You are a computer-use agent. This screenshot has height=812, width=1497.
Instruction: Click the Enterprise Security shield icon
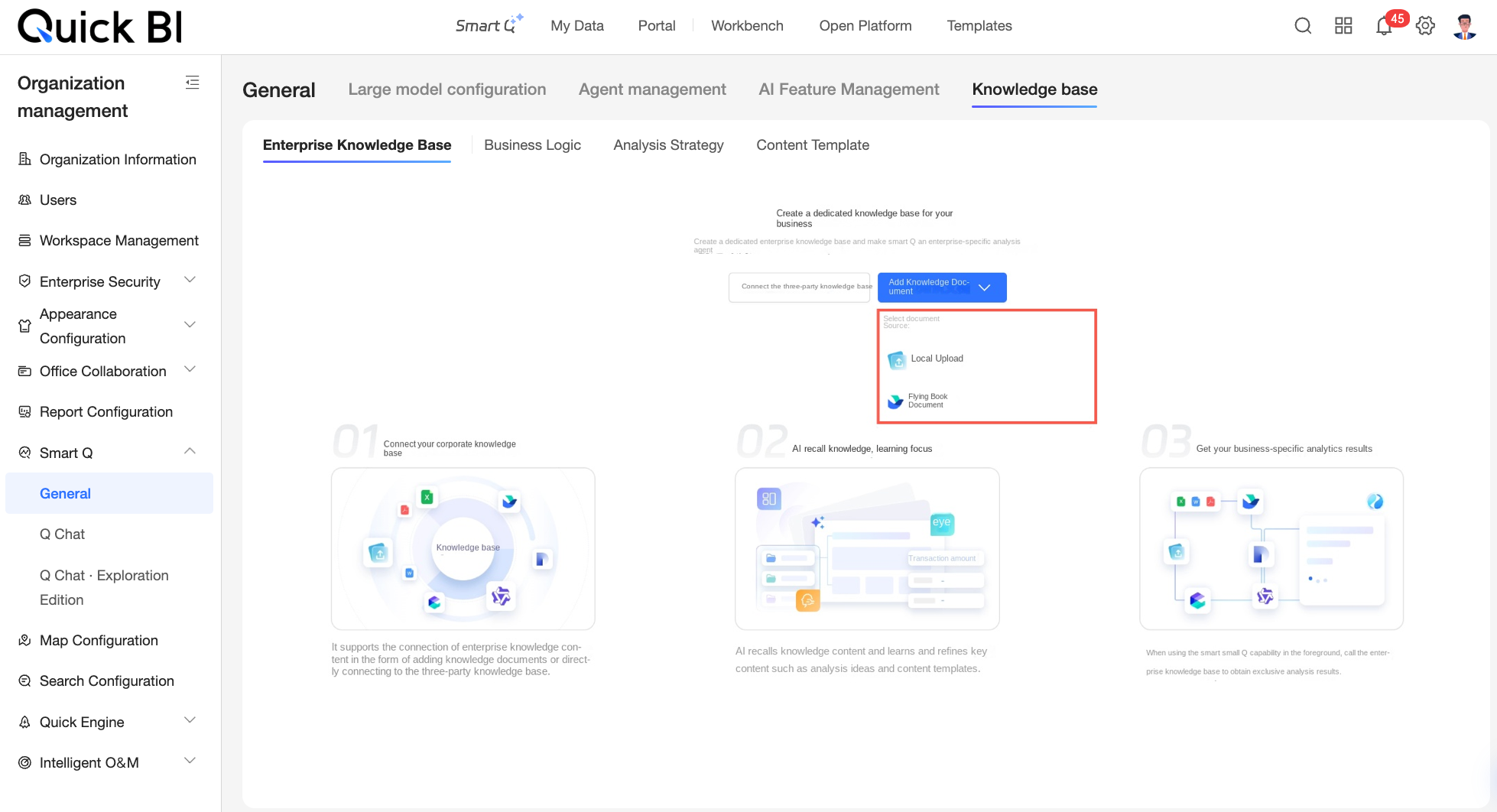[24, 281]
